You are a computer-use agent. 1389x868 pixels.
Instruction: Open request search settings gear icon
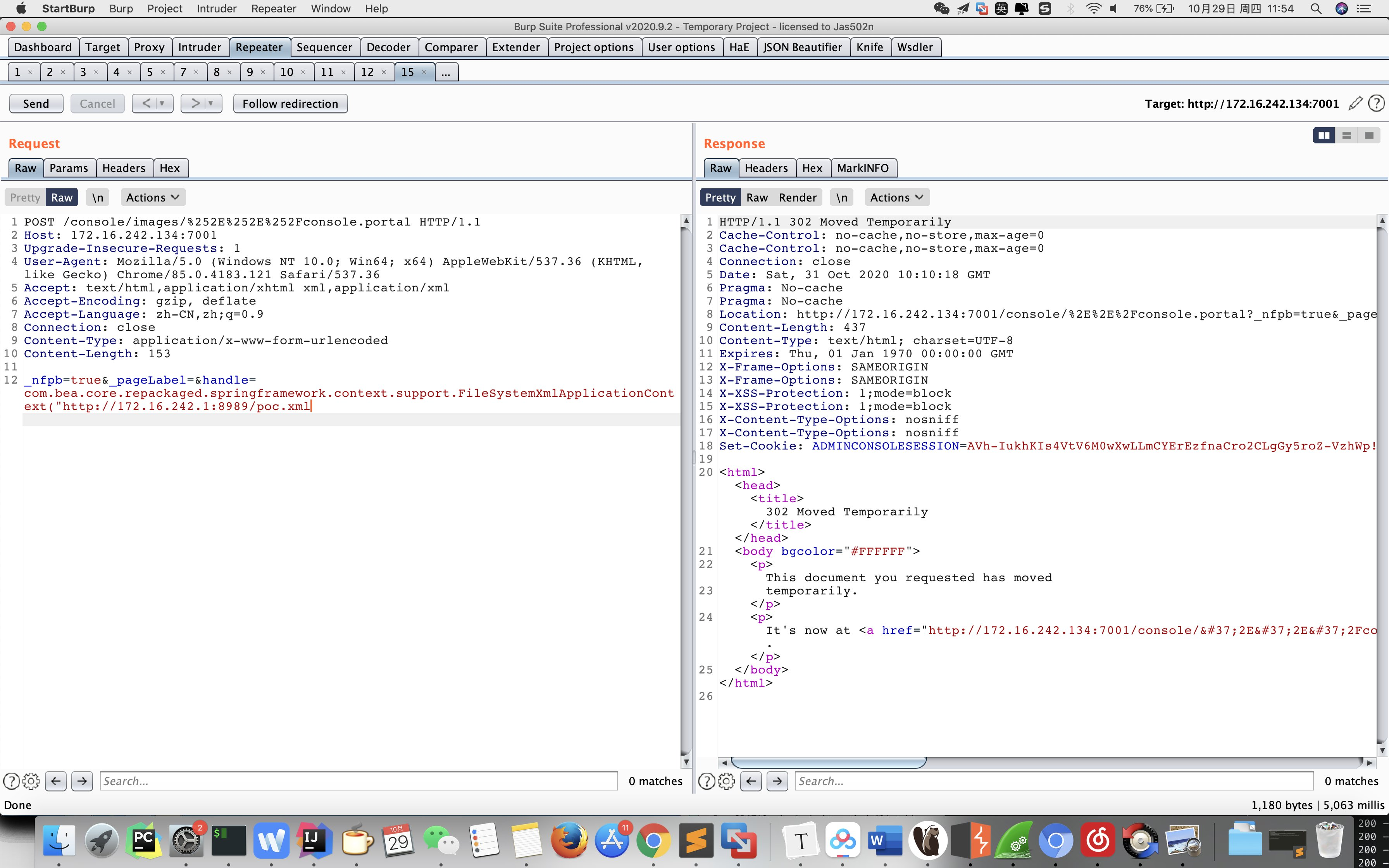click(31, 781)
